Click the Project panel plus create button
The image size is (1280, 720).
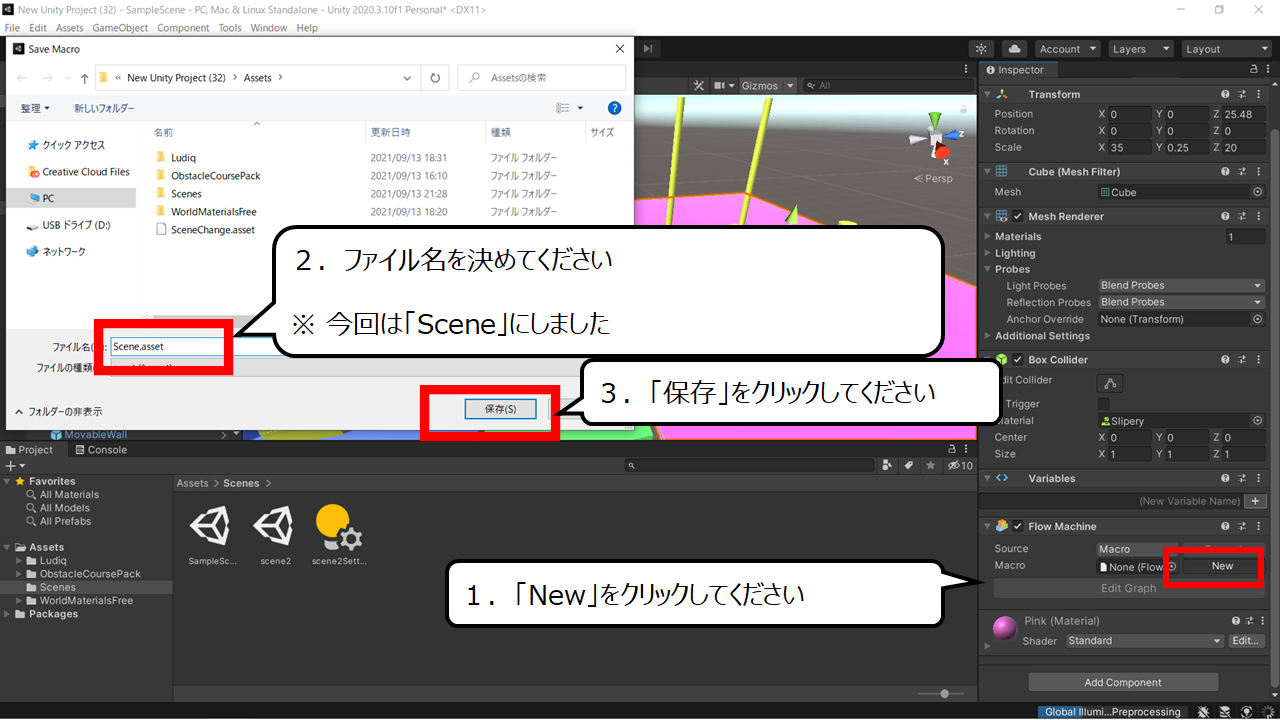(13, 466)
